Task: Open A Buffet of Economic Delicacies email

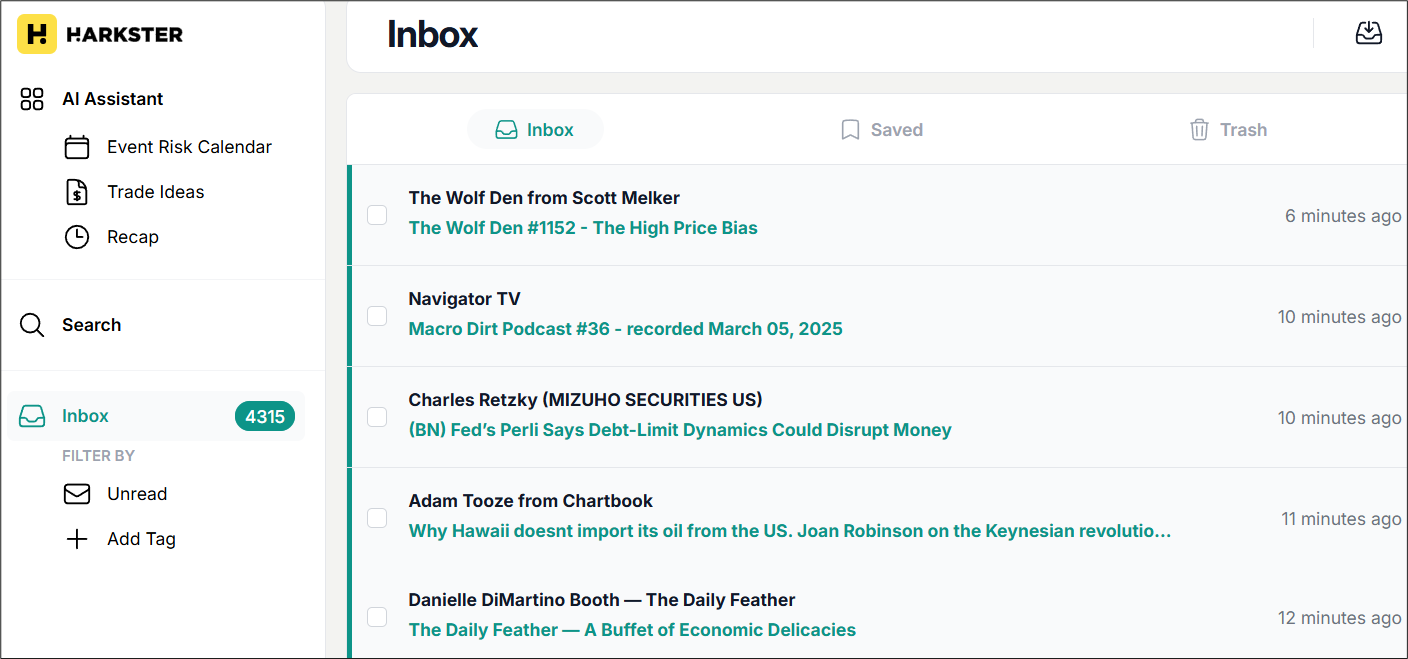Action: [632, 630]
